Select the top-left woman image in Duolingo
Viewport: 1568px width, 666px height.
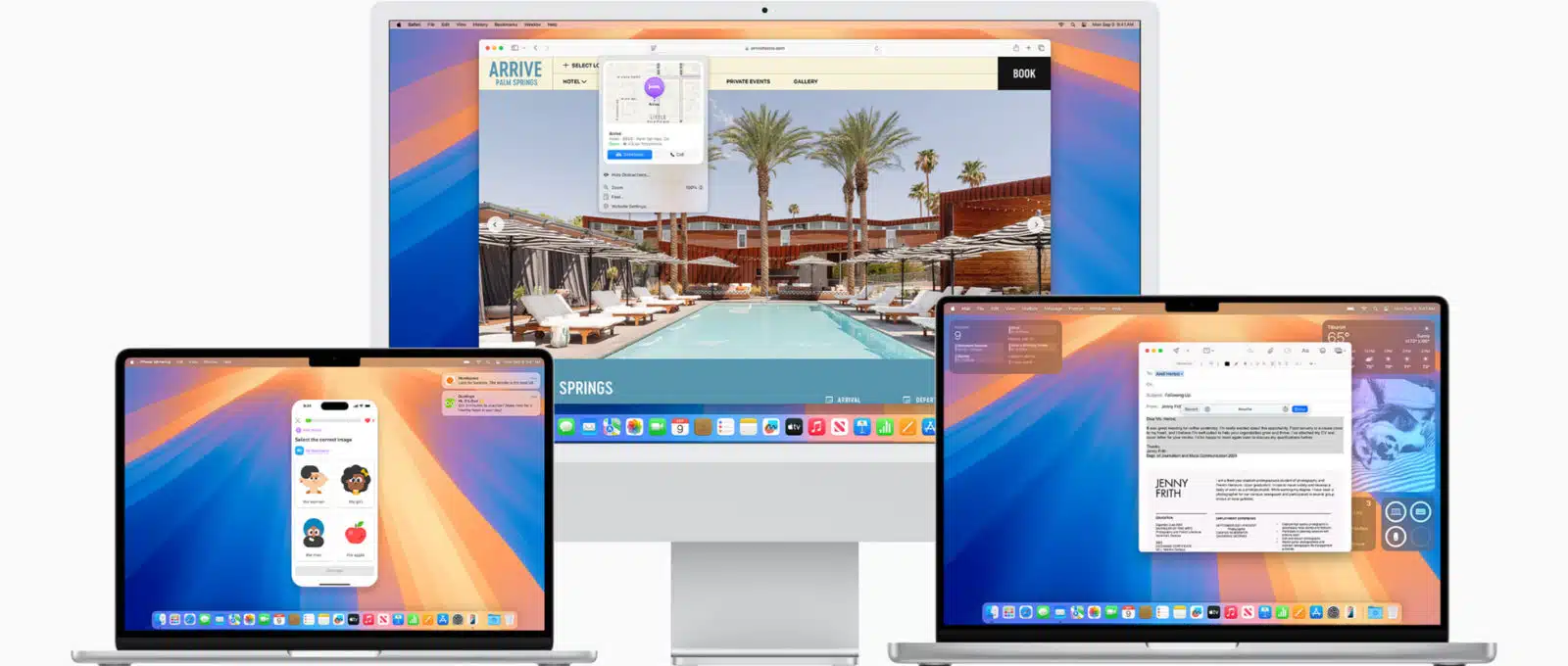tap(314, 483)
